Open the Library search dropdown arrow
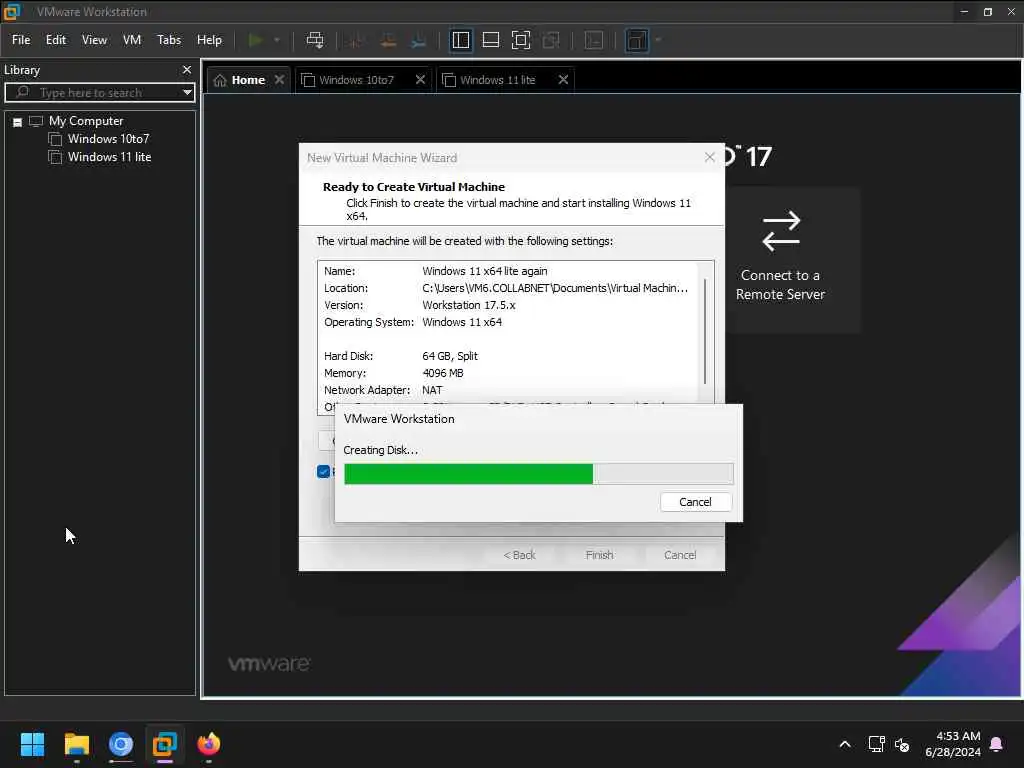This screenshot has width=1024, height=768. [x=187, y=93]
